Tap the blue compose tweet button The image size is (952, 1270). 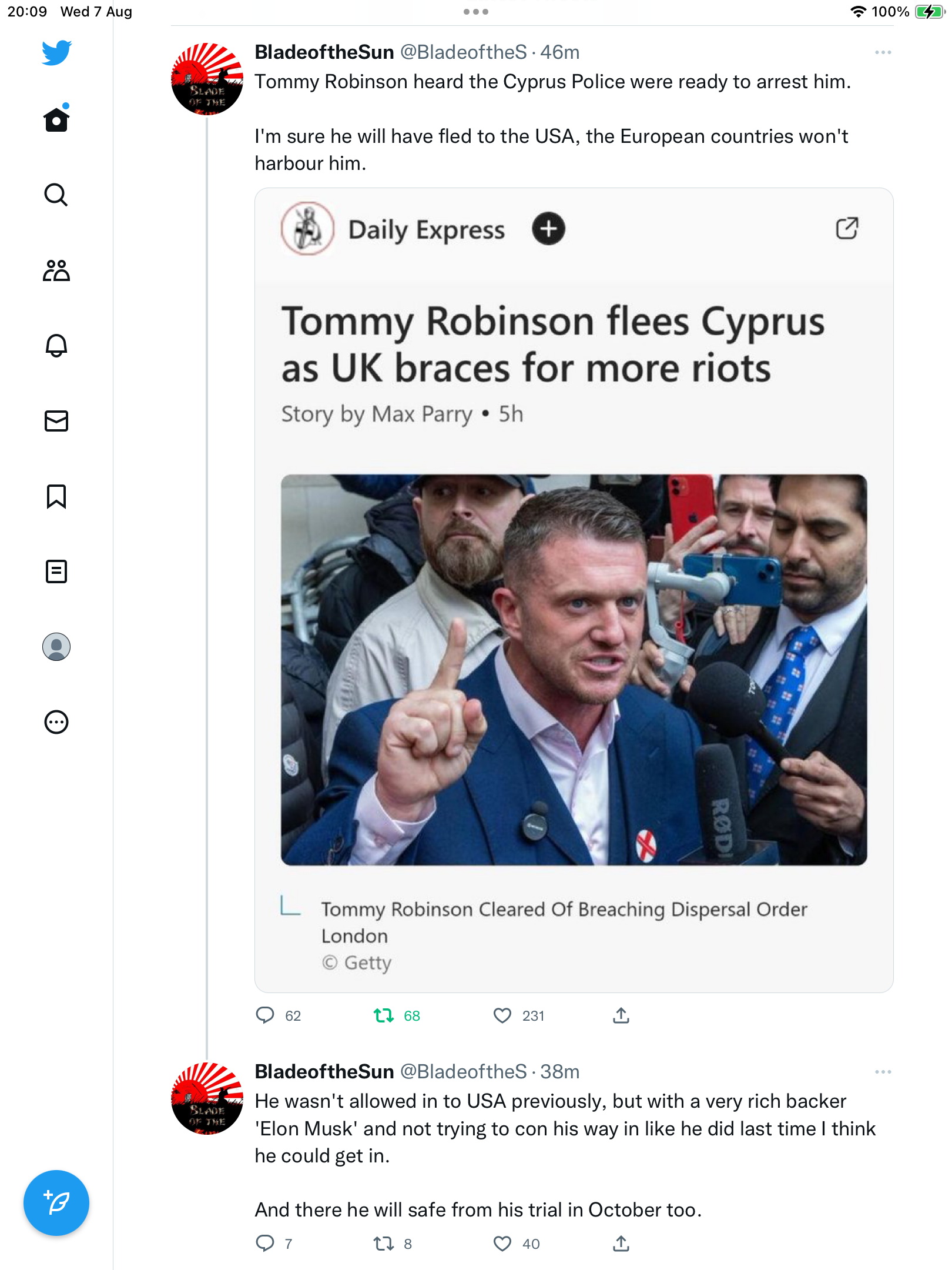pyautogui.click(x=56, y=1203)
